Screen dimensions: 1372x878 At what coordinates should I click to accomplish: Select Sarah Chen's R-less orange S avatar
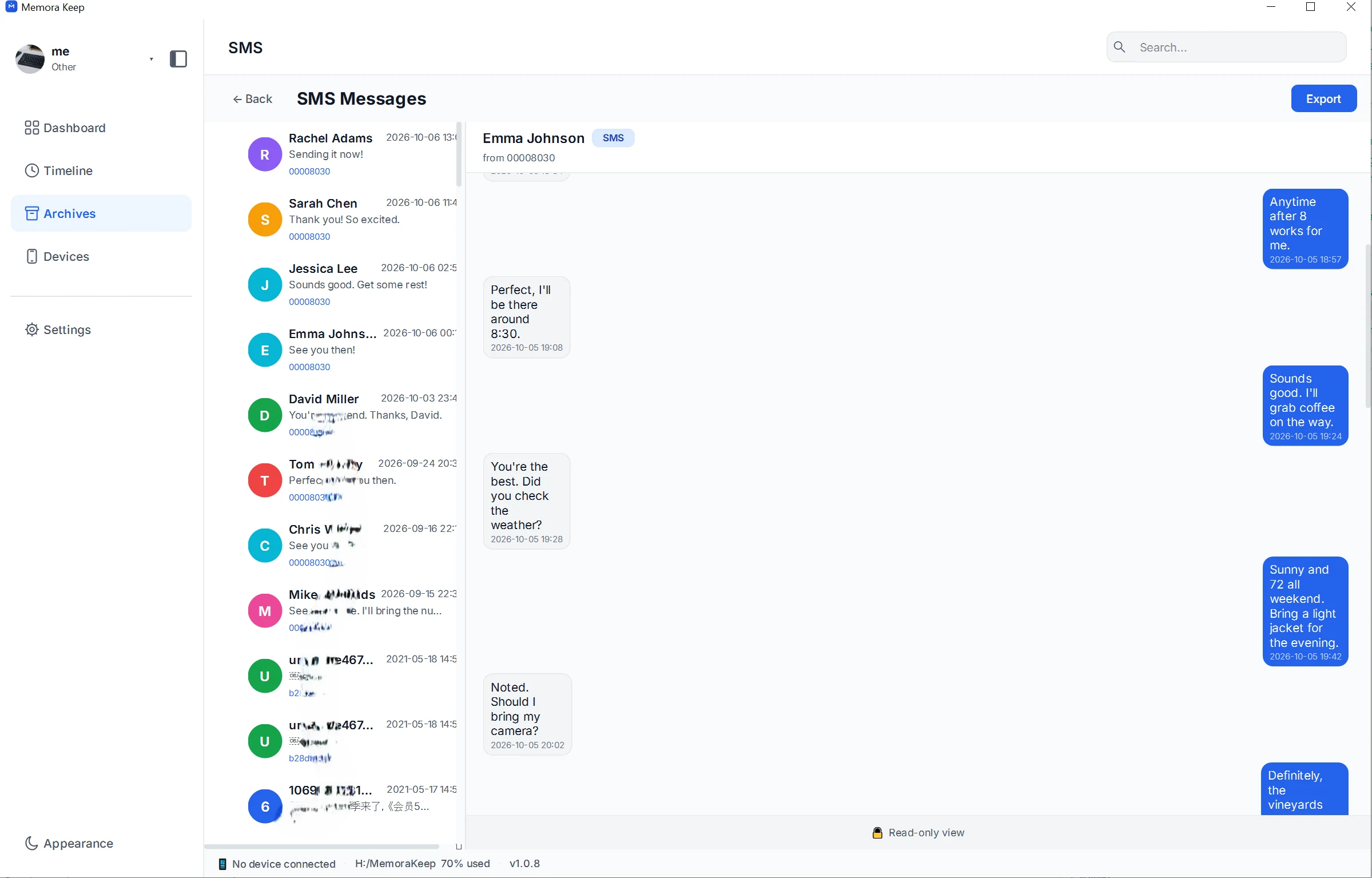(x=265, y=220)
